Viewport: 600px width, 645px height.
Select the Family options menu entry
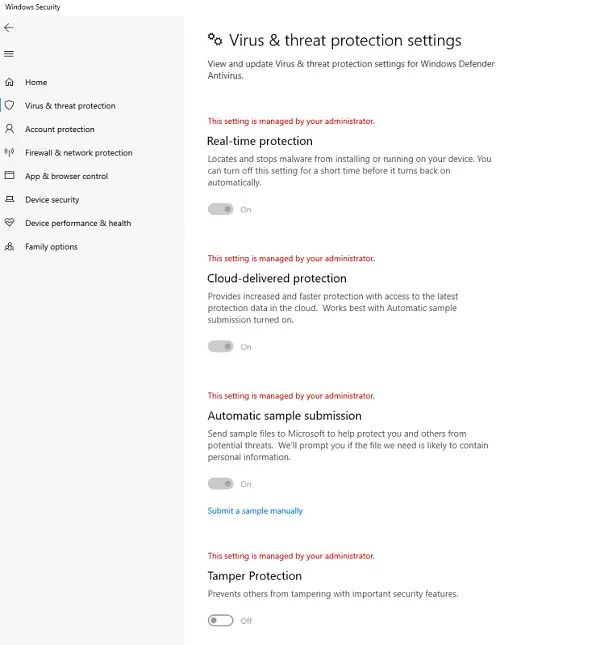click(51, 246)
